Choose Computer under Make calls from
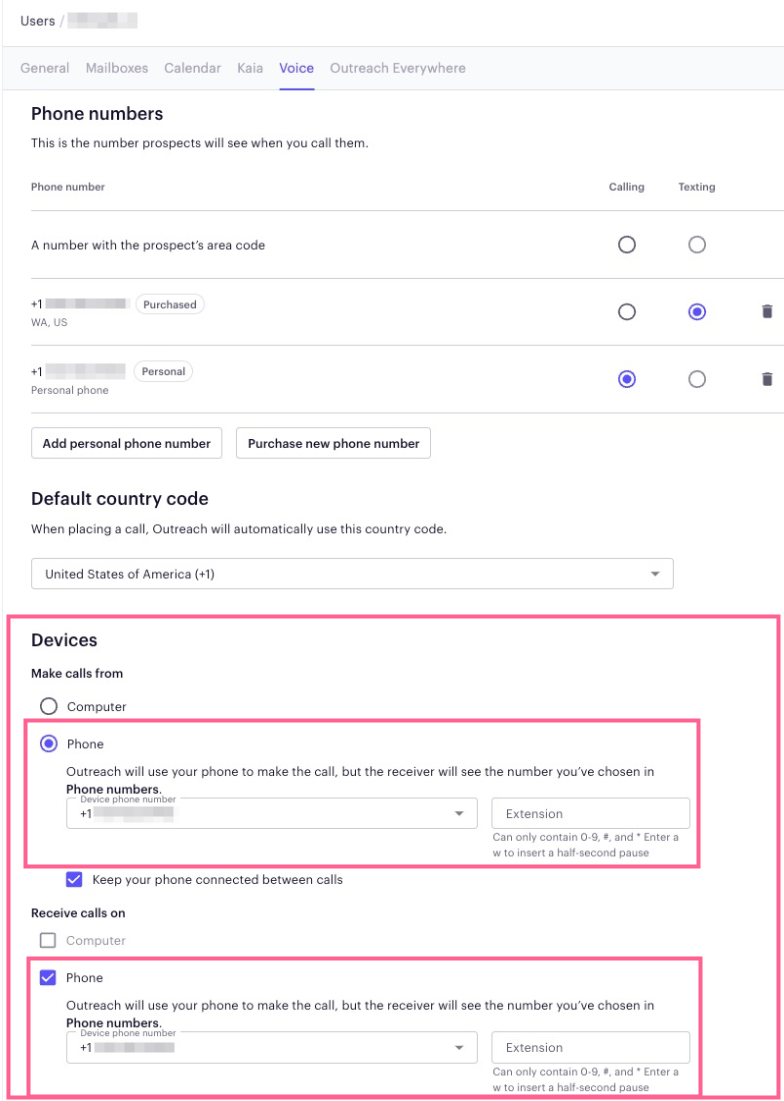The height and width of the screenshot is (1101, 784). pos(48,706)
